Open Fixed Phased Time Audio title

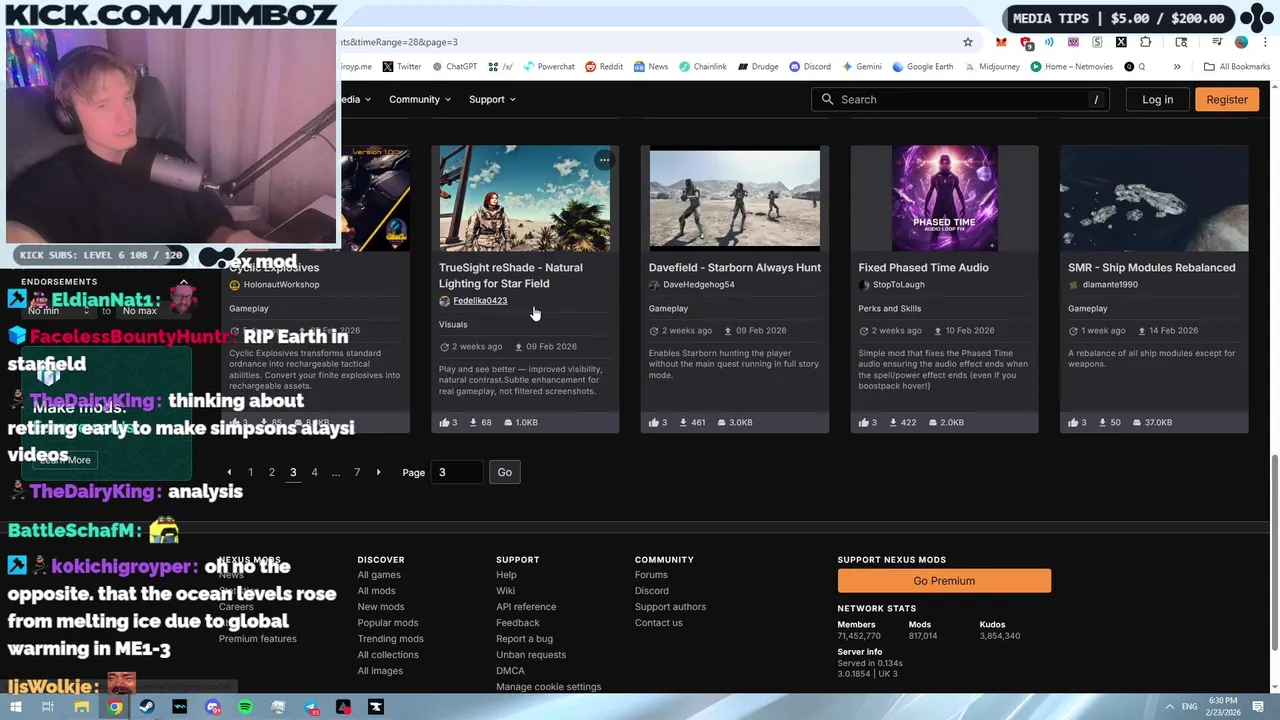click(x=923, y=267)
